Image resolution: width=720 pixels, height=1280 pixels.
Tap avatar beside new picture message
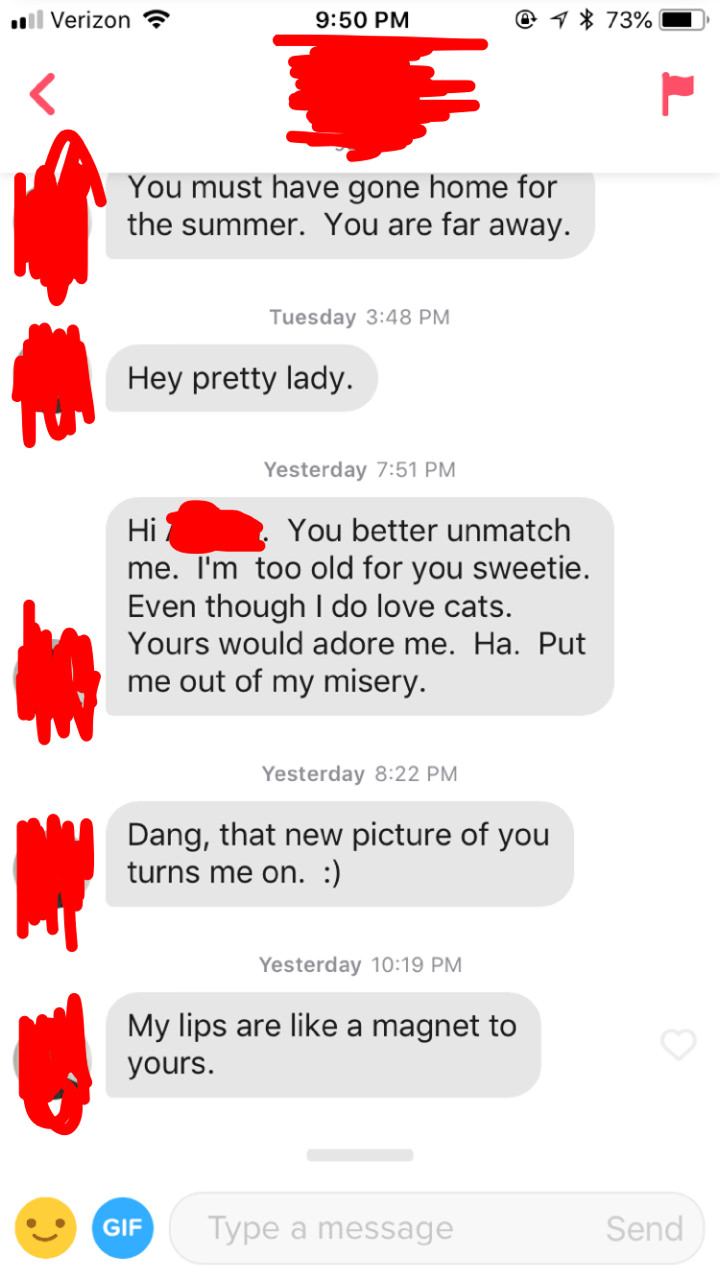point(52,870)
